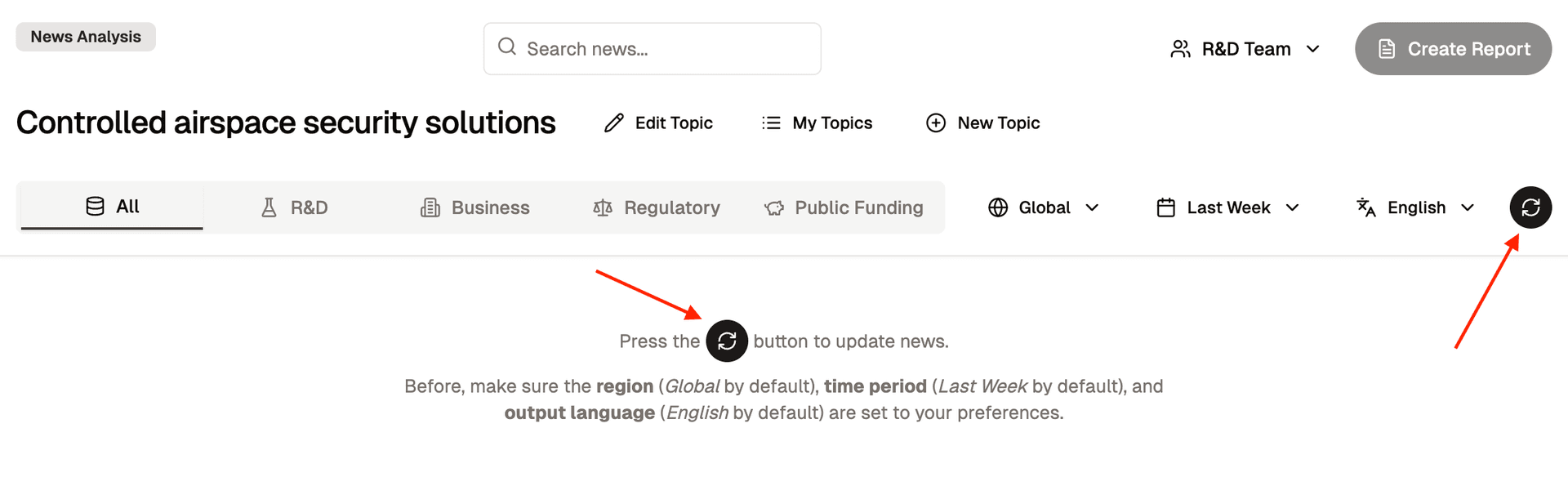This screenshot has width=1568, height=477.
Task: Click the list icon beside My Topics
Action: click(x=771, y=123)
